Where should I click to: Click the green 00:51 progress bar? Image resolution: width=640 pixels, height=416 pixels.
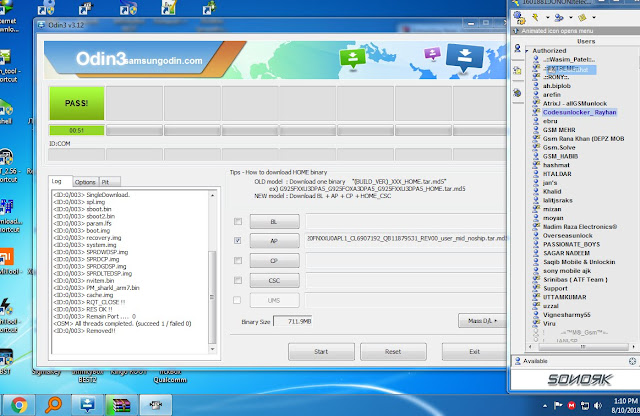[77, 131]
